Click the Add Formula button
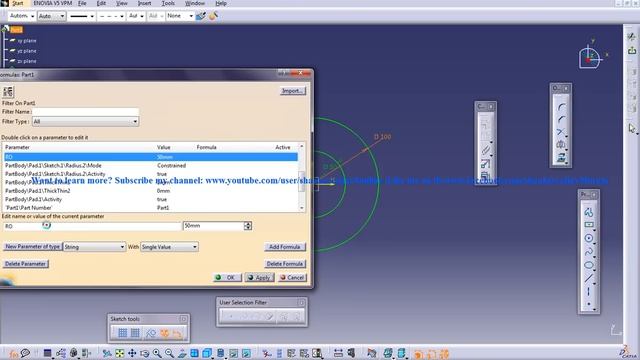The image size is (640, 360). 284,247
